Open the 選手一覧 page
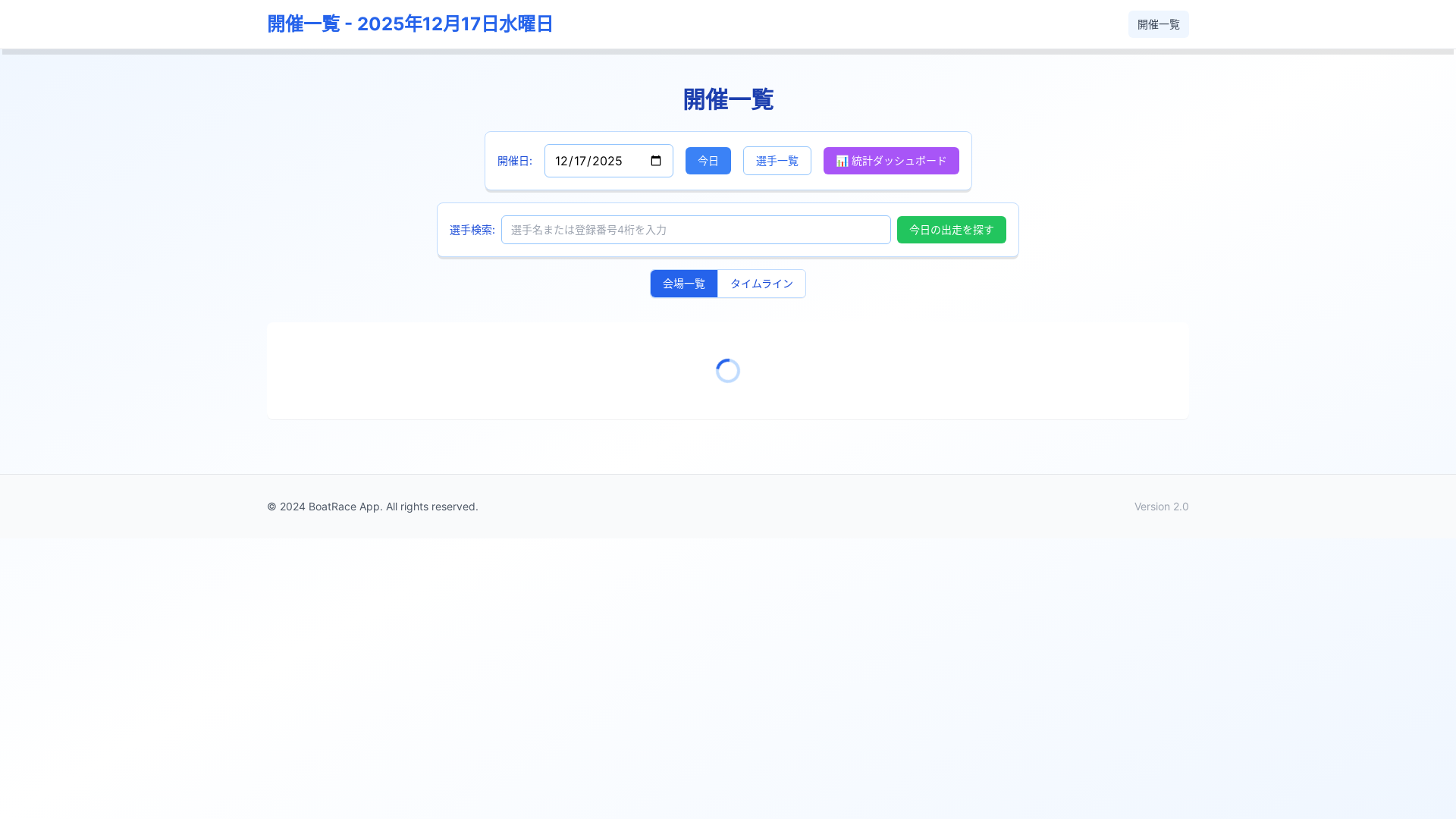Image resolution: width=1456 pixels, height=819 pixels. pyautogui.click(x=777, y=161)
